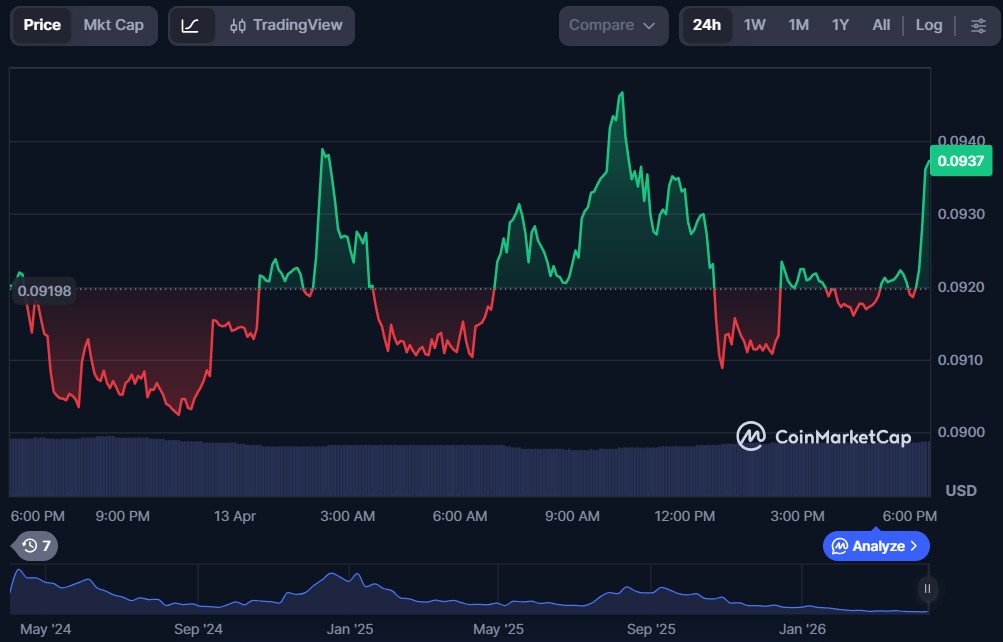1003x642 pixels.
Task: Switch to the TradingView candlestick chart
Action: pos(286,25)
